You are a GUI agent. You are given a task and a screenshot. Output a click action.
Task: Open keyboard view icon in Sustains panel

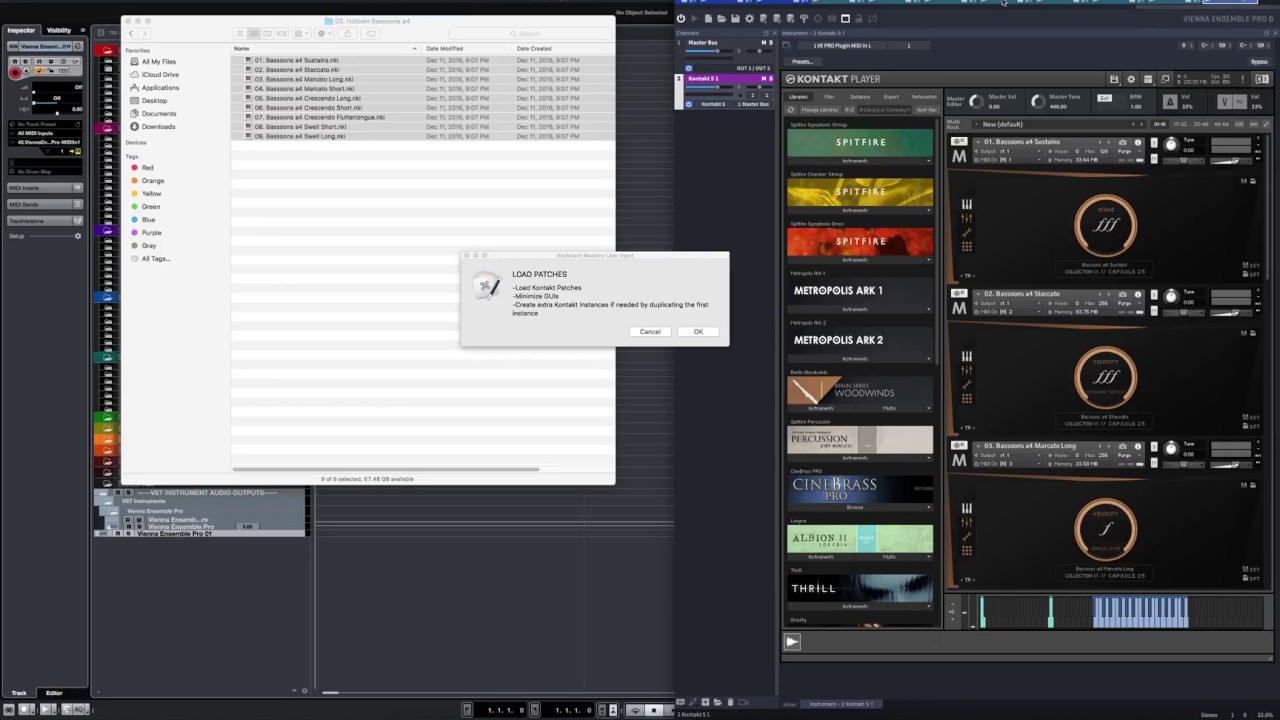[966, 205]
